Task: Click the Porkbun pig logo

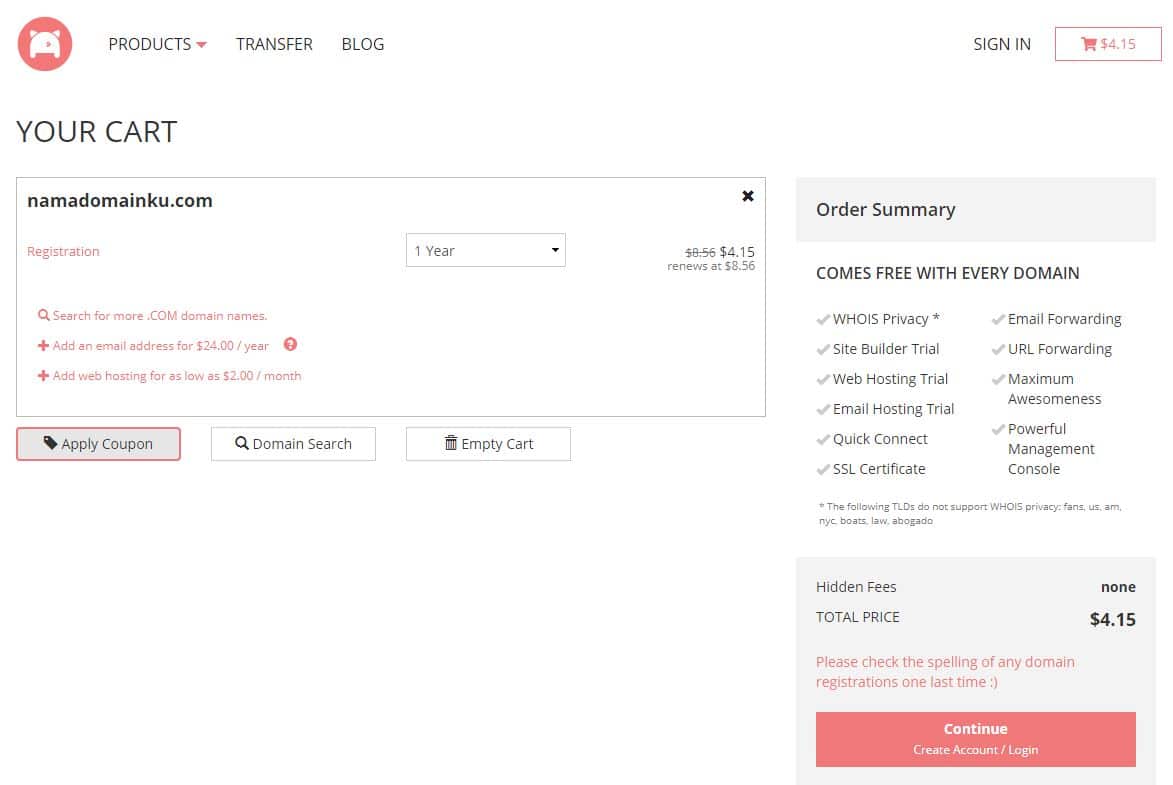Action: (x=45, y=44)
